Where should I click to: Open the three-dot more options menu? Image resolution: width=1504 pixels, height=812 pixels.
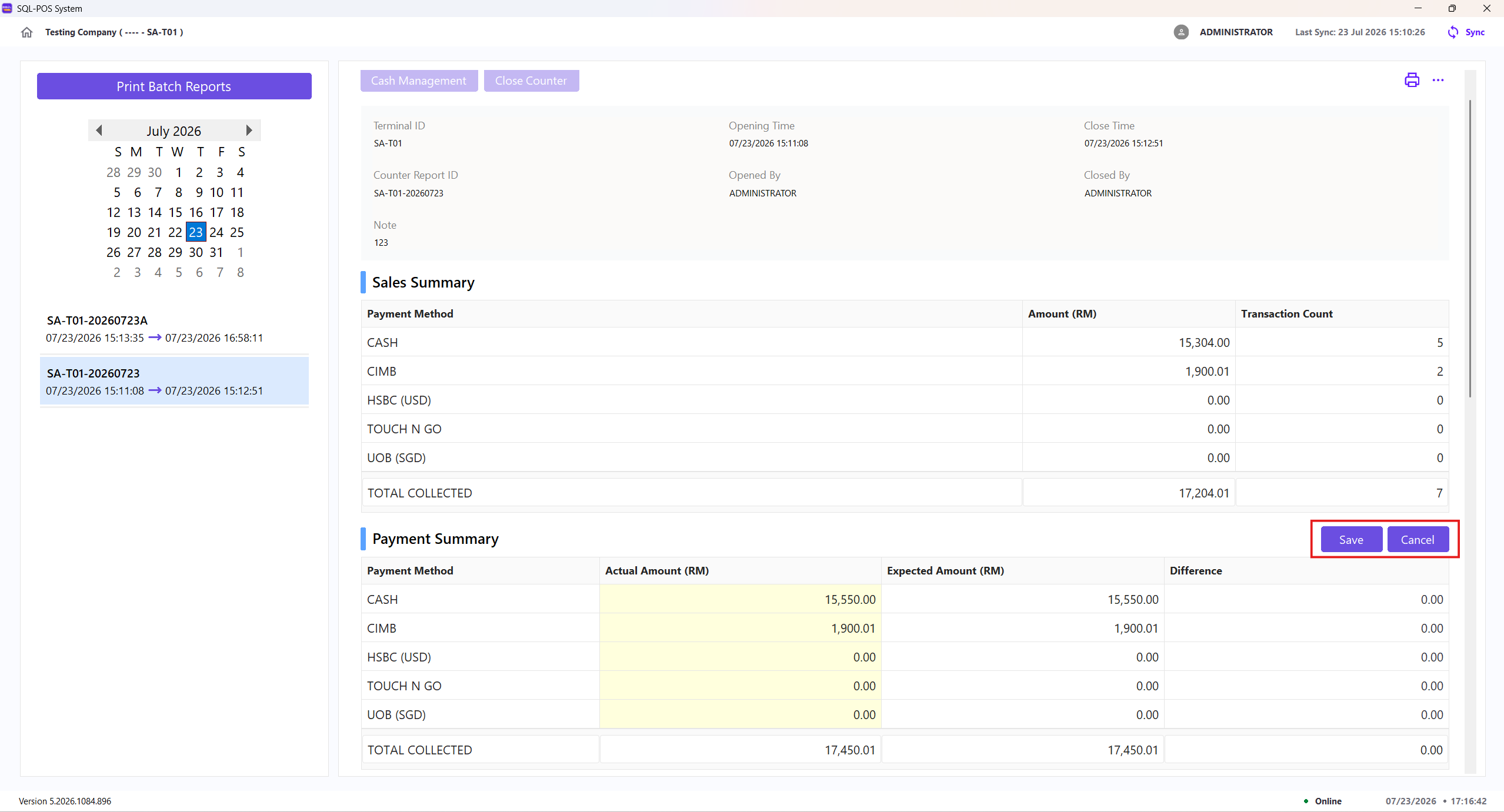(x=1438, y=80)
